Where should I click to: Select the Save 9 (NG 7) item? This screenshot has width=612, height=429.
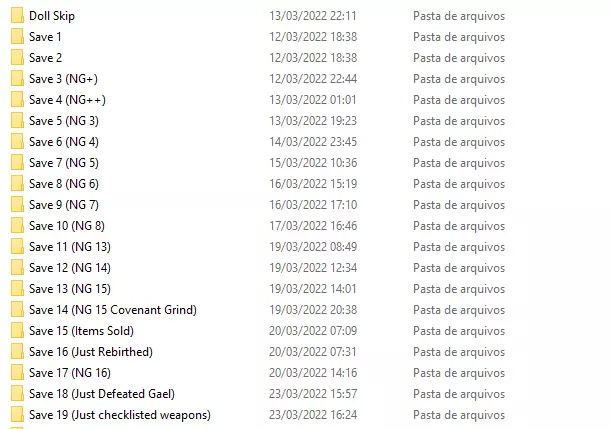(x=64, y=205)
